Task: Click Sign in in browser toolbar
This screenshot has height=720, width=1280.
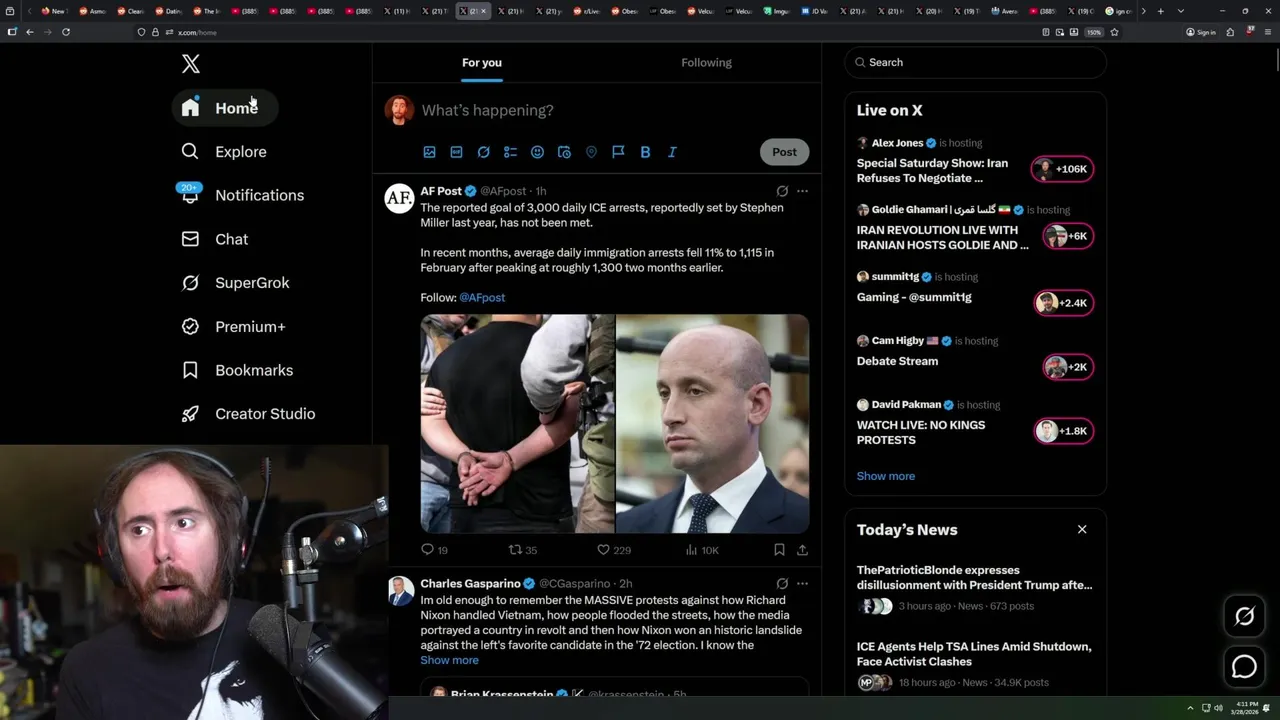Action: point(1201,32)
